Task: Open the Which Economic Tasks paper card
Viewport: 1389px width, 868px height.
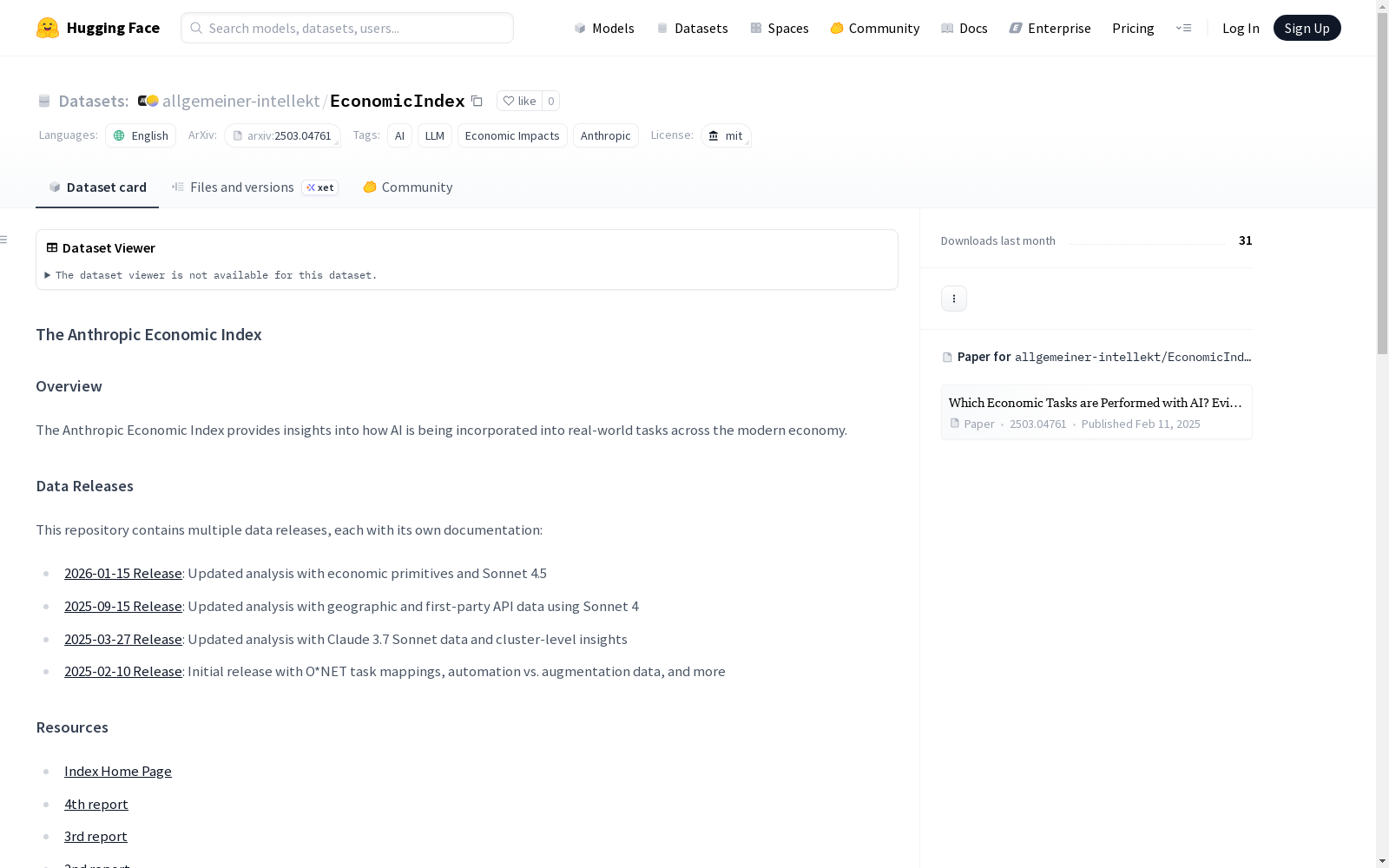Action: 1096,412
